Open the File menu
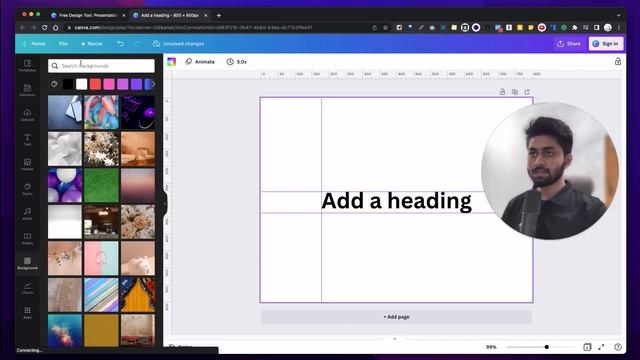640x360 pixels. click(63, 43)
